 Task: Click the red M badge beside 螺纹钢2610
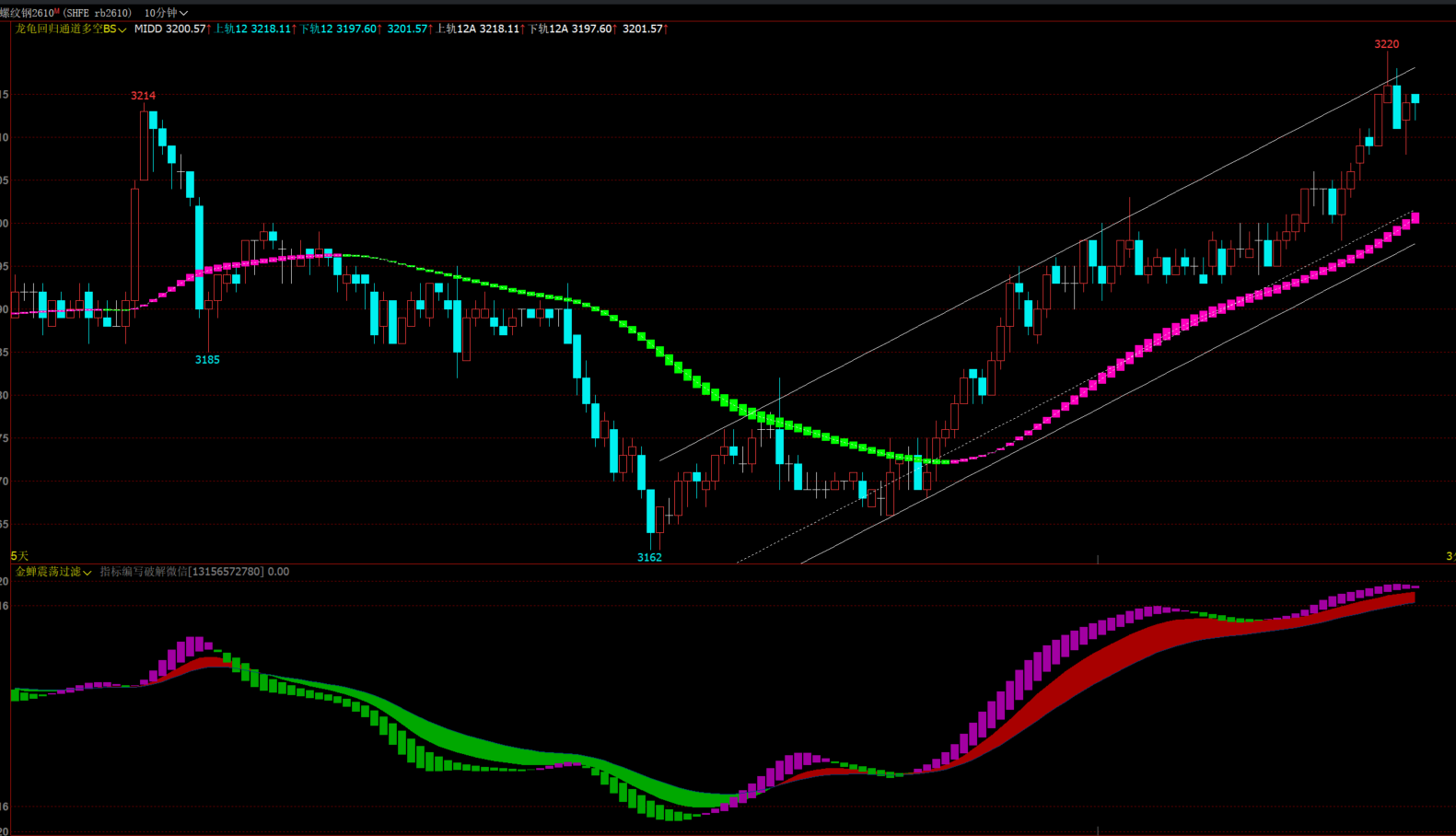pyautogui.click(x=57, y=11)
